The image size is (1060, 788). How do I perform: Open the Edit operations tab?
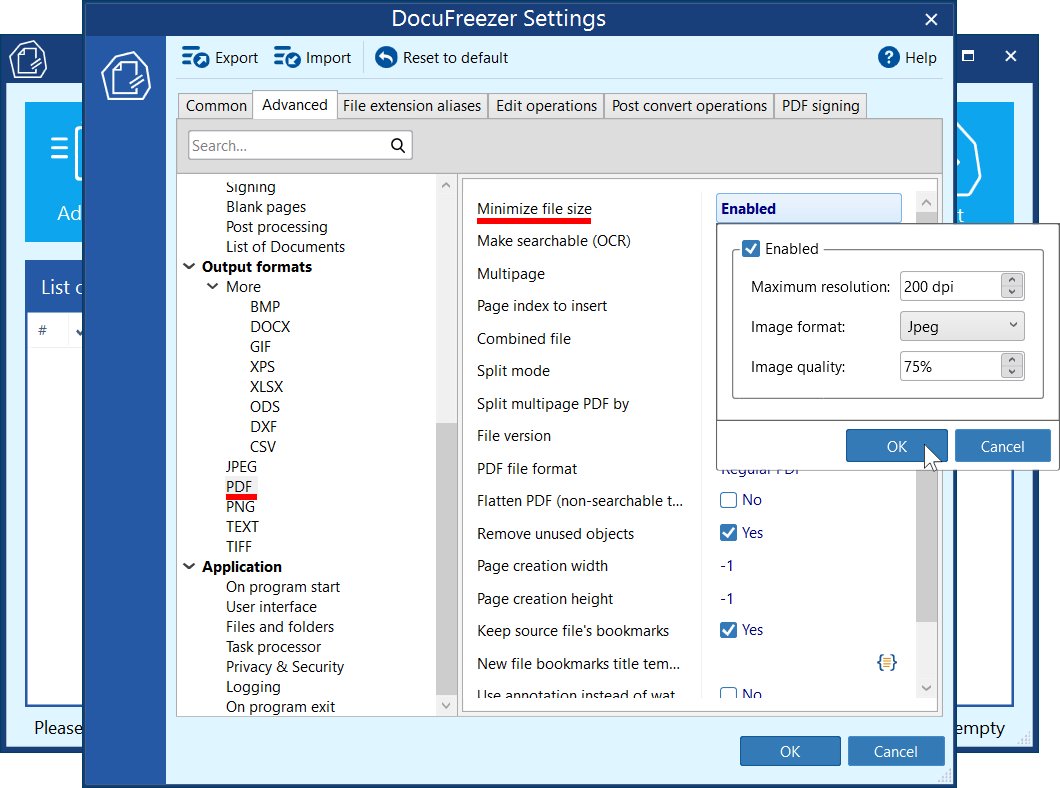[x=546, y=106]
